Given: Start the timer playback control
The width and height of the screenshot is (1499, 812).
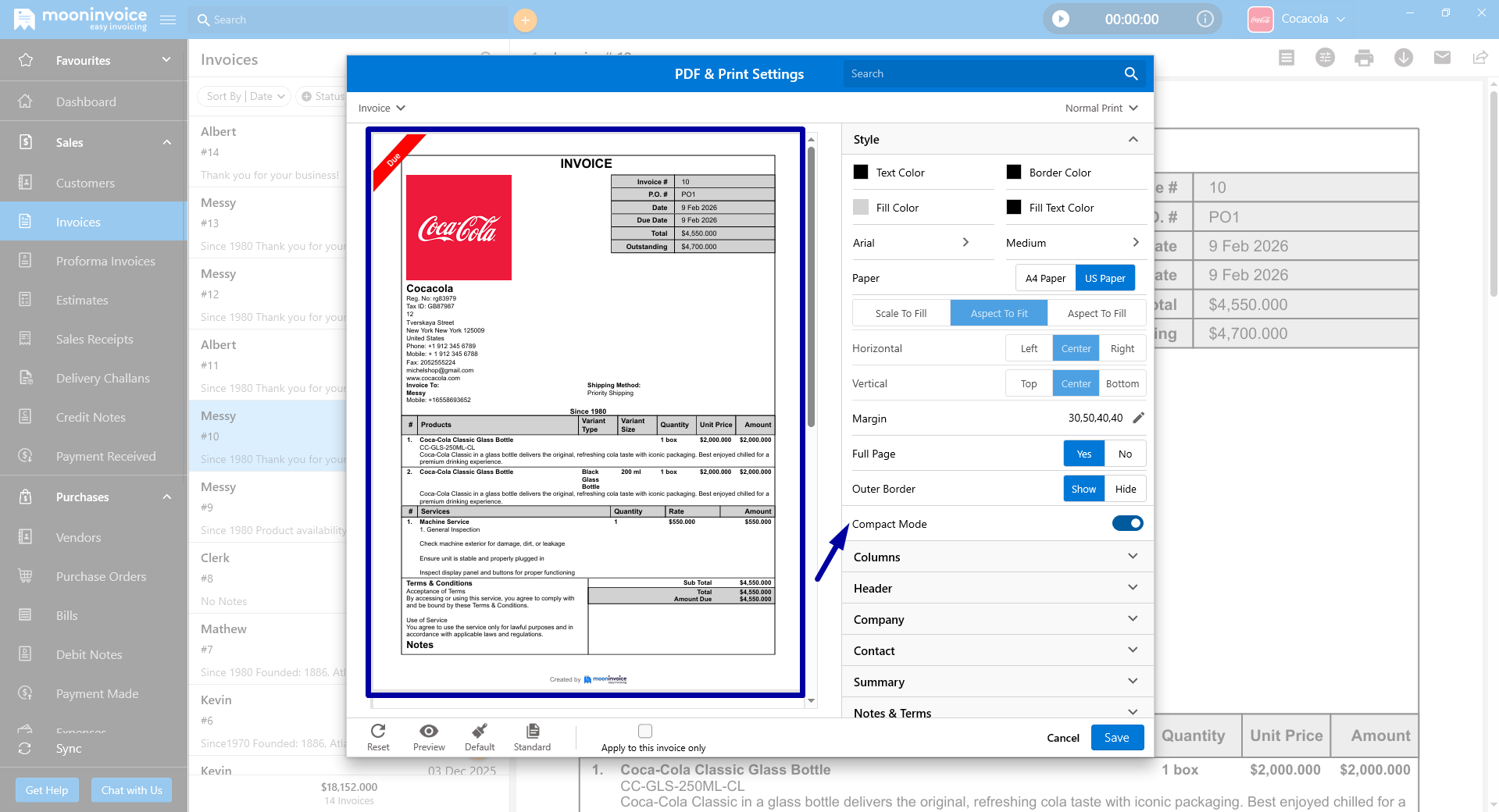Looking at the screenshot, I should point(1060,19).
